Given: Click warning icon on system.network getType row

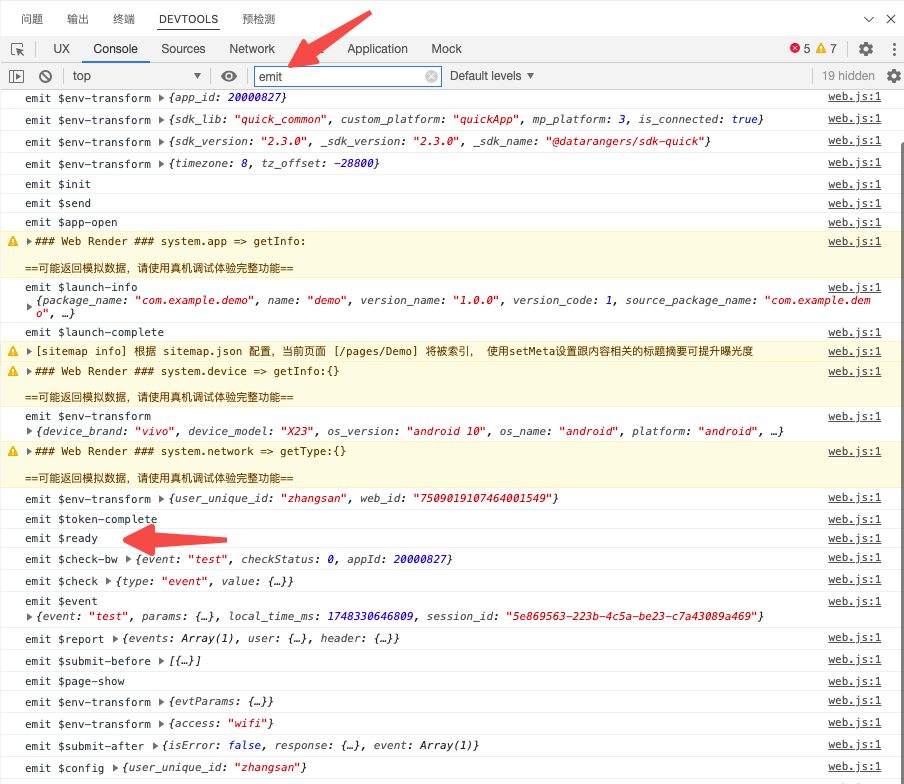Looking at the screenshot, I should (x=13, y=451).
